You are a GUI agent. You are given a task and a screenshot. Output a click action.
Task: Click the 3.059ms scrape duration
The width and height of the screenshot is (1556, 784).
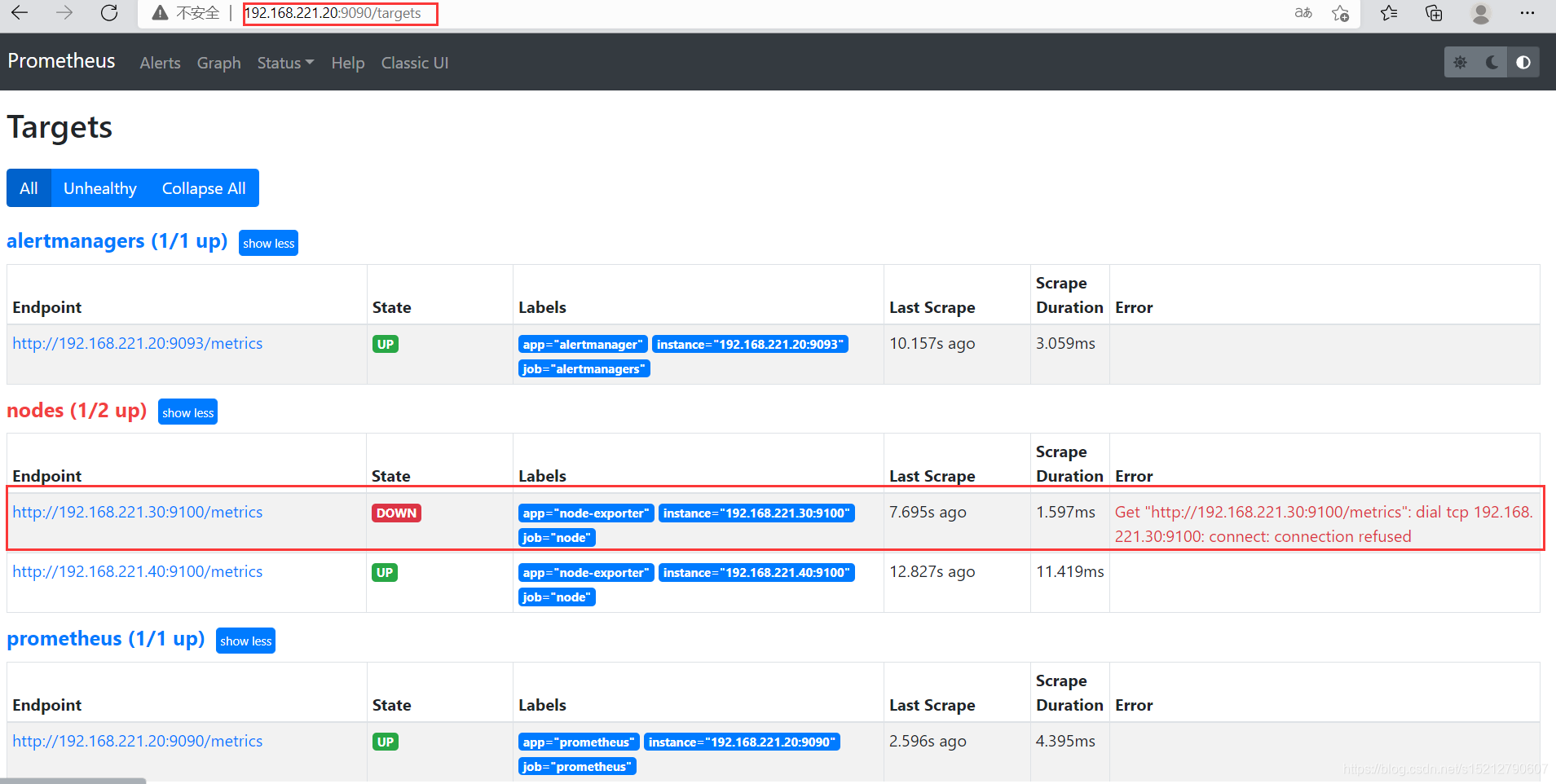point(1065,343)
